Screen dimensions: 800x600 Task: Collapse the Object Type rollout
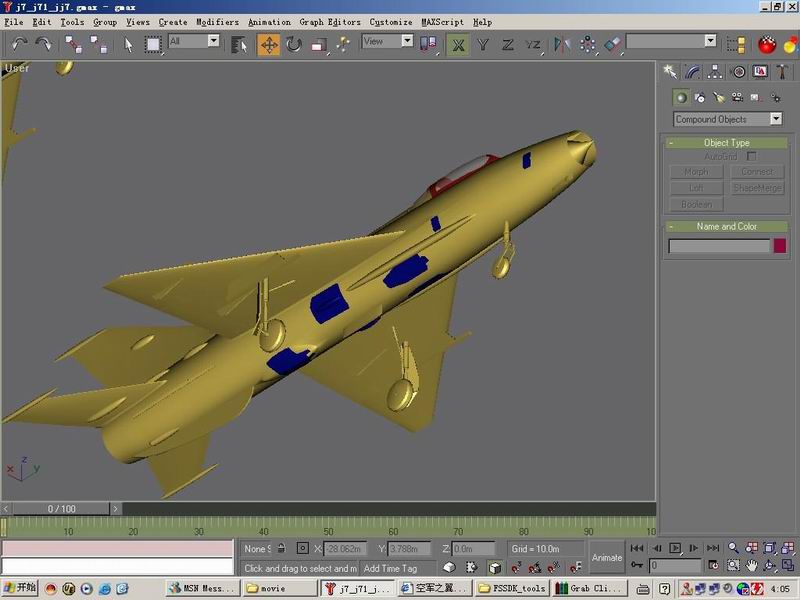[726, 143]
